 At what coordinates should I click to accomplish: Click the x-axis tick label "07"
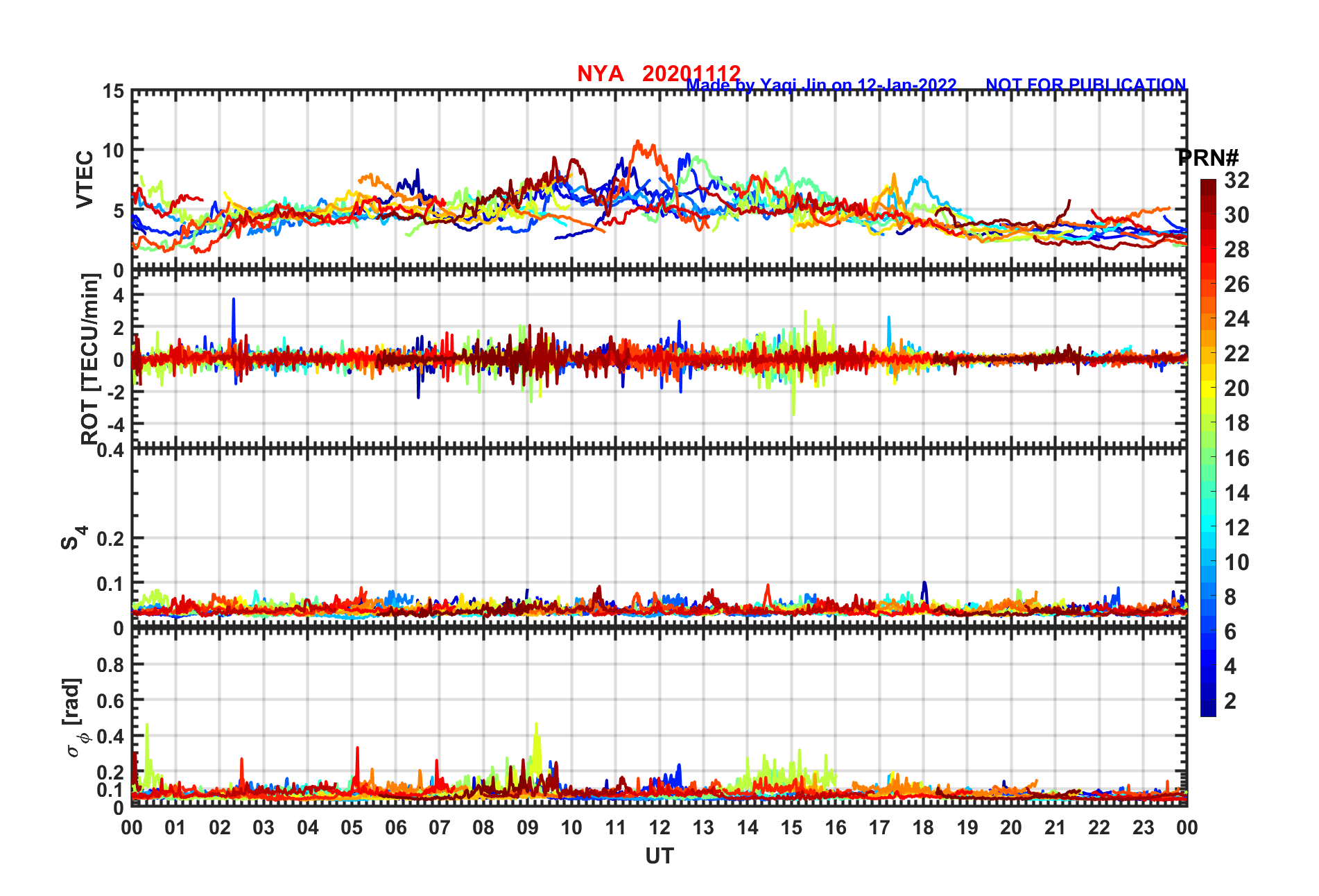[440, 828]
